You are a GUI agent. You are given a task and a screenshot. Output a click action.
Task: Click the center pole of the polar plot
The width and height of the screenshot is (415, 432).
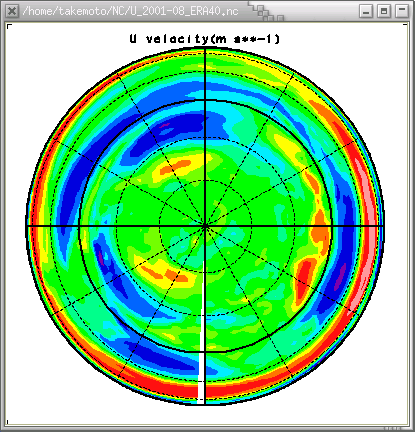pyautogui.click(x=205, y=226)
